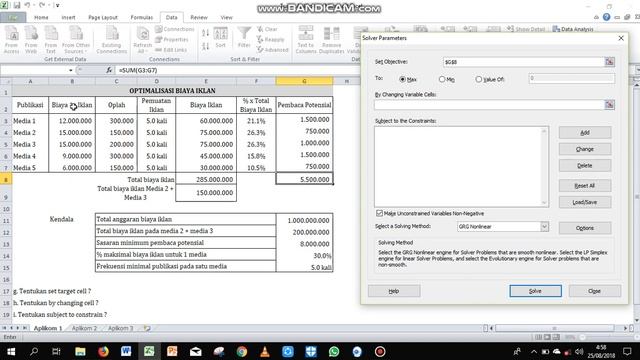Image resolution: width=640 pixels, height=360 pixels.
Task: Click the Delete constraint button
Action: coord(585,165)
